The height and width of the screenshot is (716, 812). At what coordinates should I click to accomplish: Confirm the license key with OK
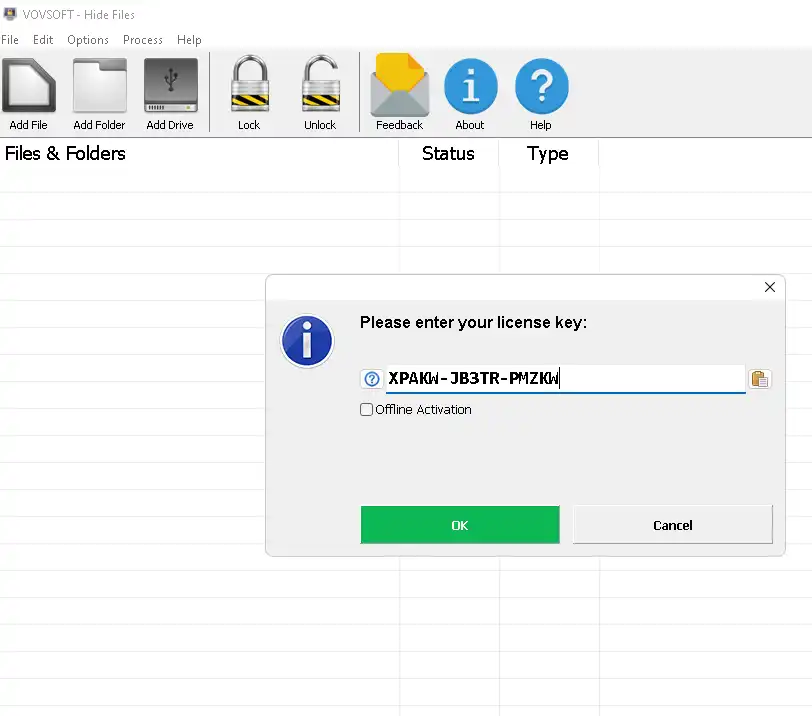[460, 525]
